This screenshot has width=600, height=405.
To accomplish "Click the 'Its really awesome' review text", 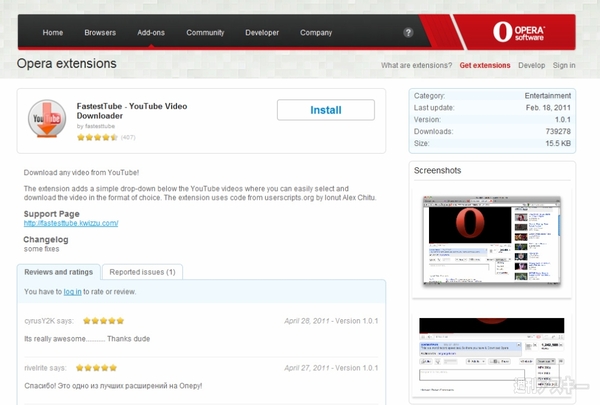I will click(x=87, y=339).
